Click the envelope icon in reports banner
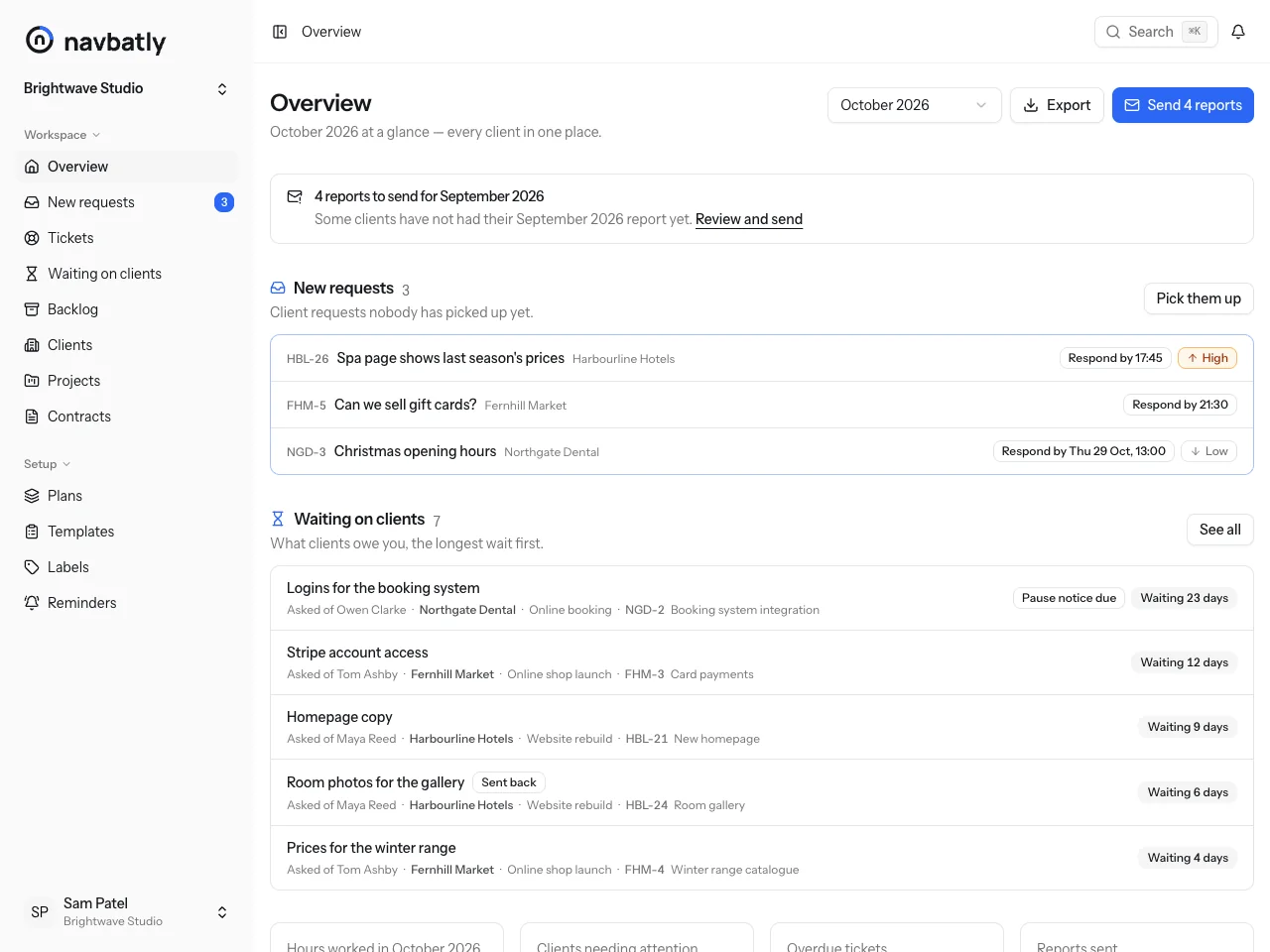1270x952 pixels. (x=295, y=196)
